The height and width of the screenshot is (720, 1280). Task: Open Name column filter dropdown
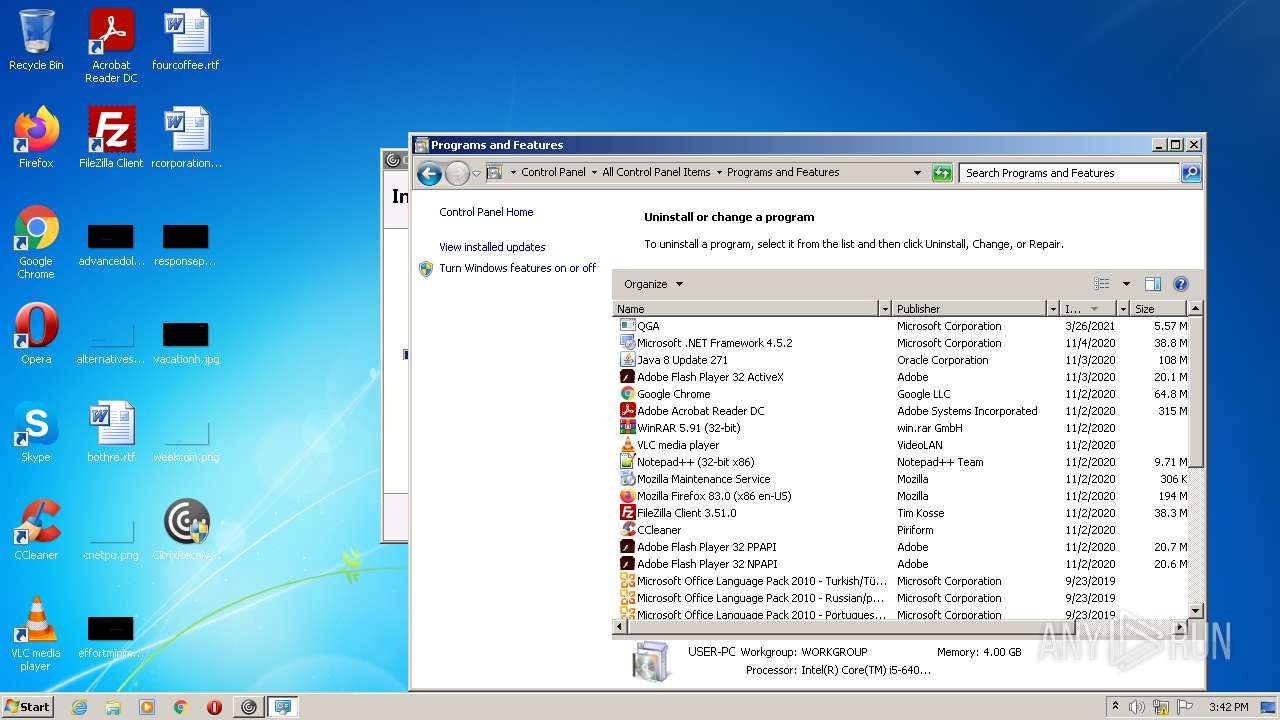click(x=884, y=309)
